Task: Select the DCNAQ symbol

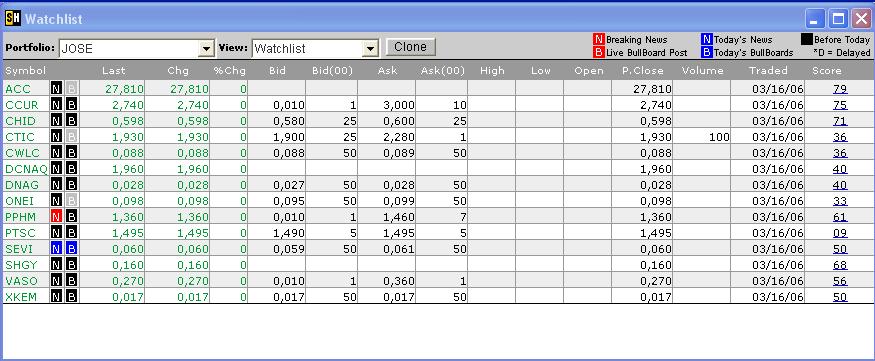Action: (x=26, y=169)
